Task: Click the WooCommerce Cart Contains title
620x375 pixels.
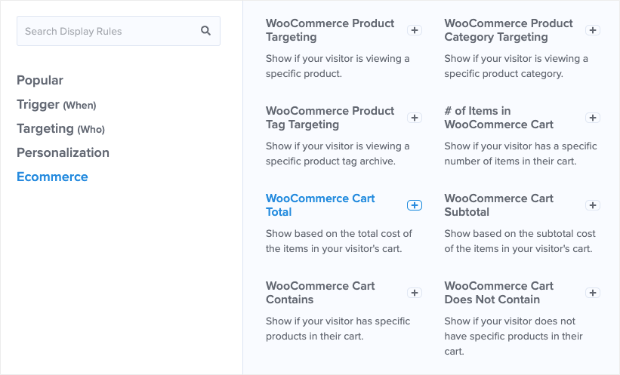Action: point(320,292)
